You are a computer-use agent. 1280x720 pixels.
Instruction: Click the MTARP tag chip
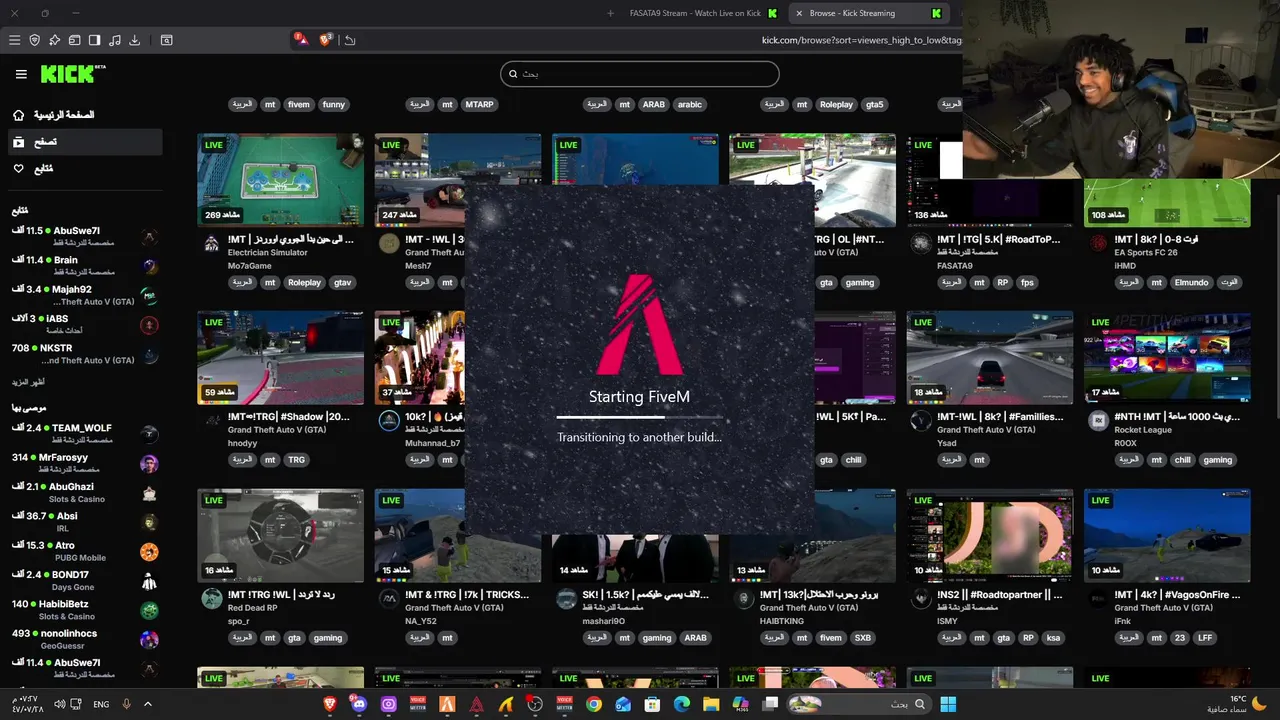pos(480,104)
